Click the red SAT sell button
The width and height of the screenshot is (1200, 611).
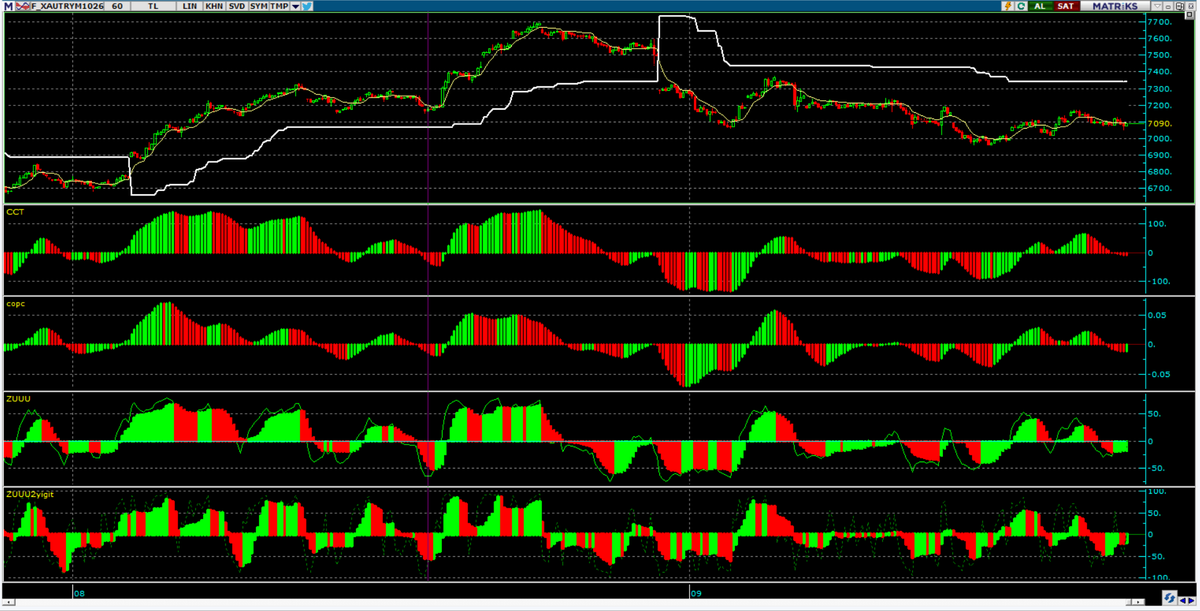point(1067,6)
